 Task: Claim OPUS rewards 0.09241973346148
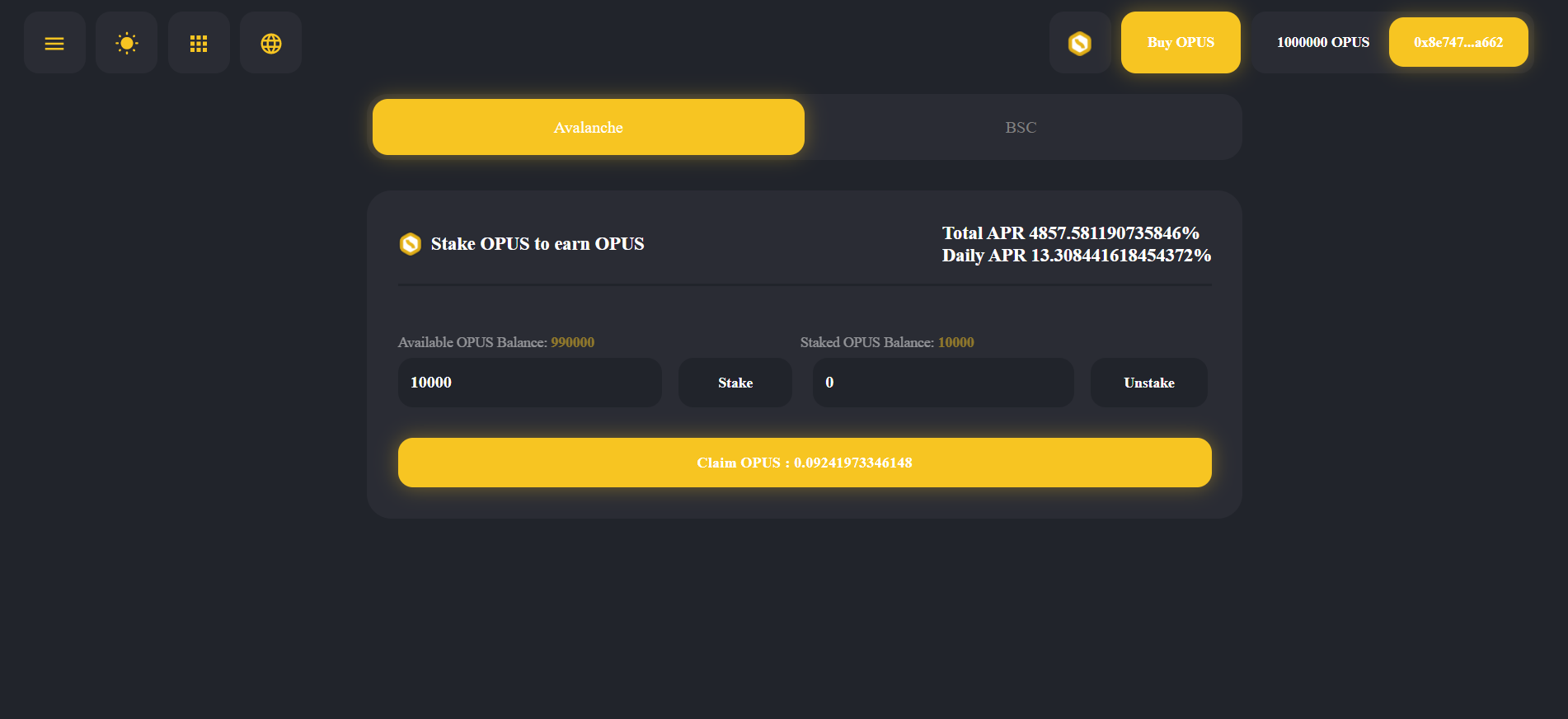click(805, 463)
